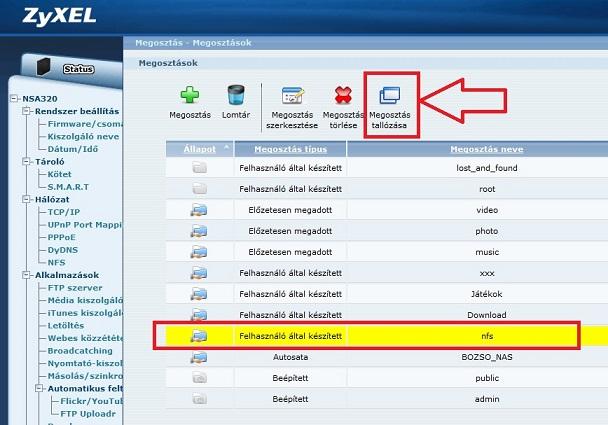The height and width of the screenshot is (425, 608).
Task: Open Kötet in the sidebar
Action: tap(59, 174)
